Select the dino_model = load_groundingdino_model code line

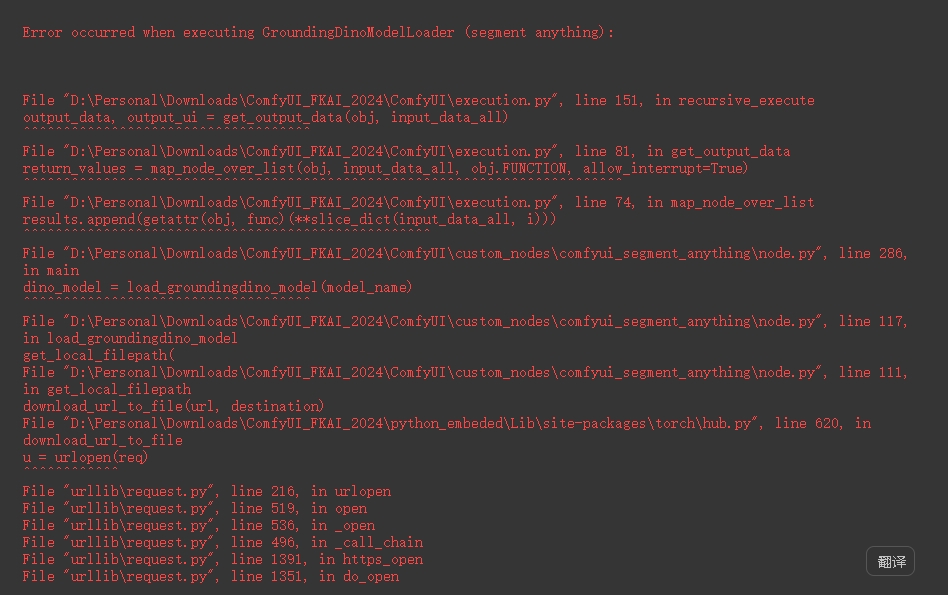tap(217, 287)
